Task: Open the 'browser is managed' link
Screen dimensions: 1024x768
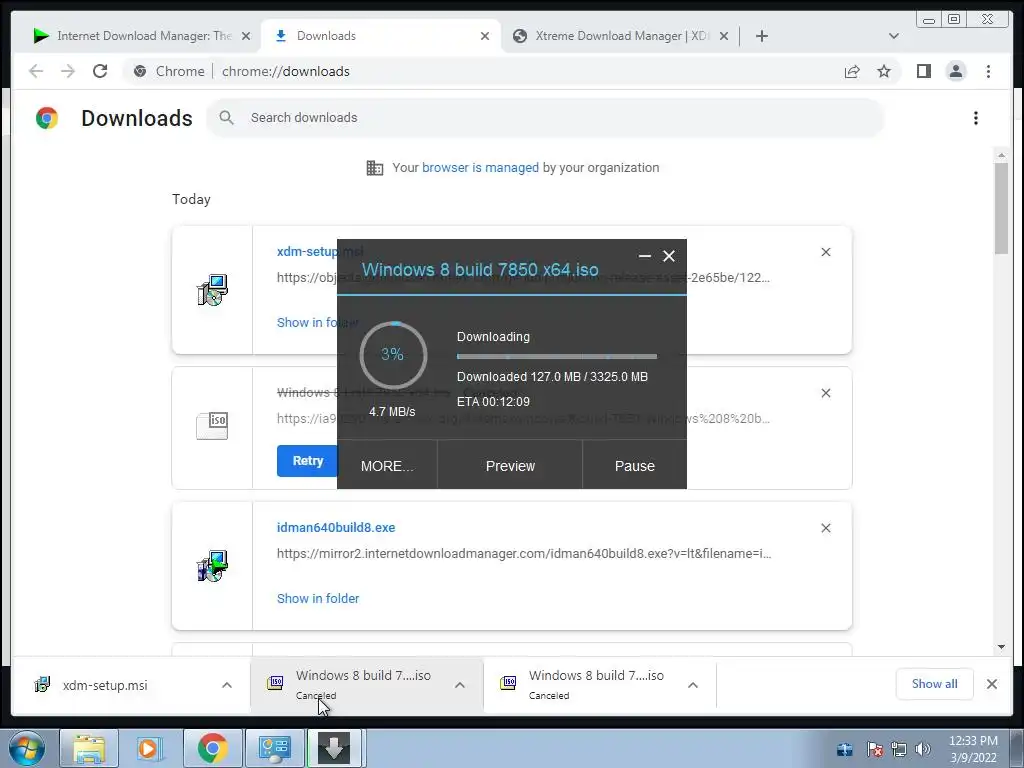Action: (480, 168)
